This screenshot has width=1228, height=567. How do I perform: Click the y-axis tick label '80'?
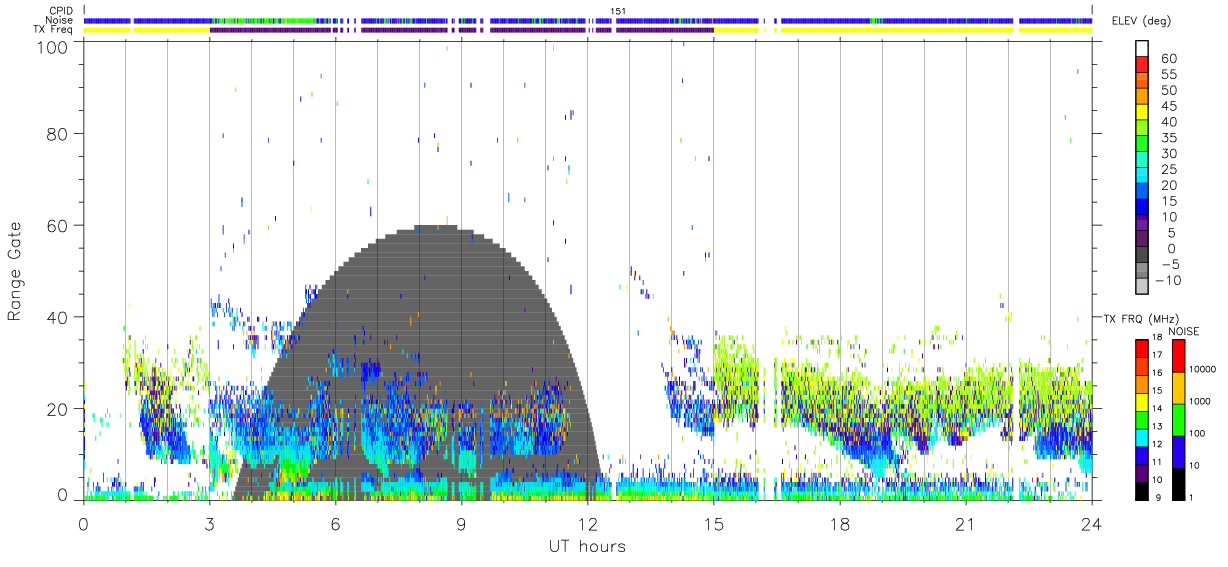pos(59,133)
